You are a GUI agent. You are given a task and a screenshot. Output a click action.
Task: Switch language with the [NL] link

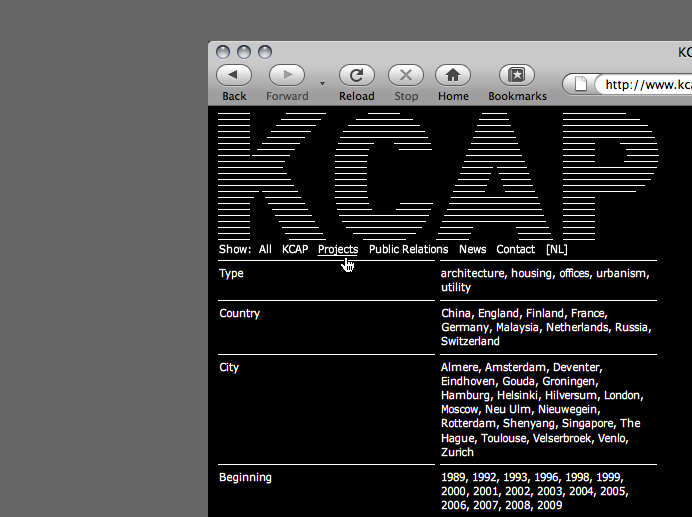556,249
